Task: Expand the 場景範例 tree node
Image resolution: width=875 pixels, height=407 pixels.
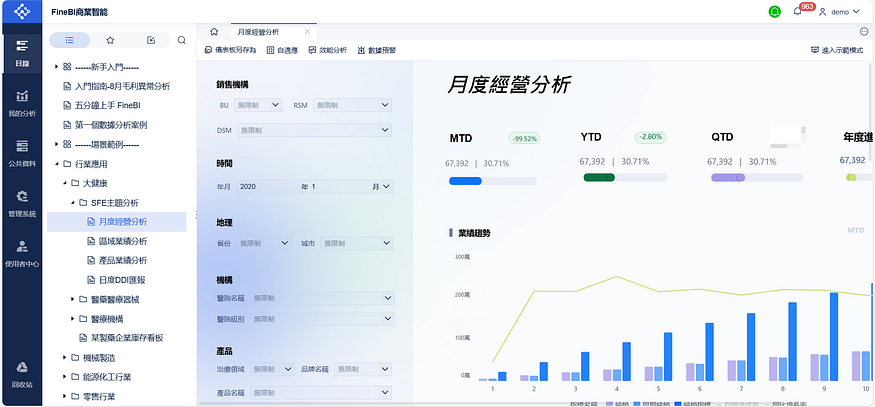Action: point(56,144)
